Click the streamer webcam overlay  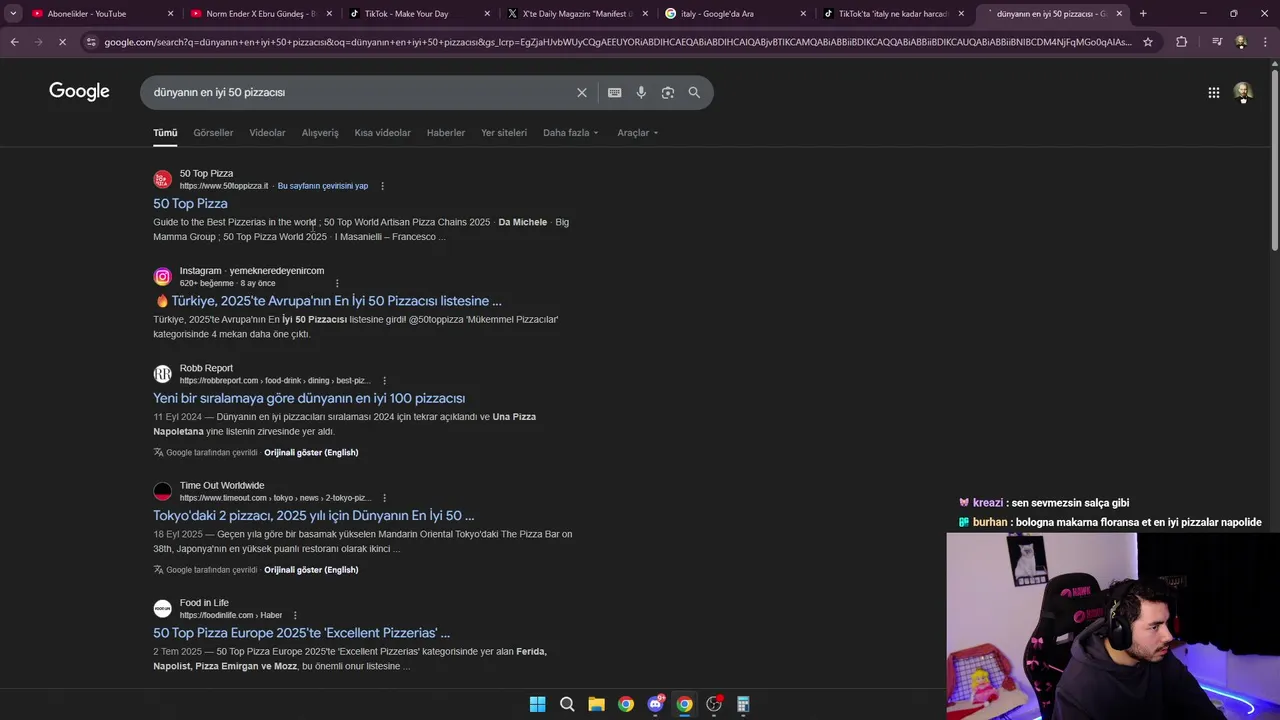[x=1113, y=626]
